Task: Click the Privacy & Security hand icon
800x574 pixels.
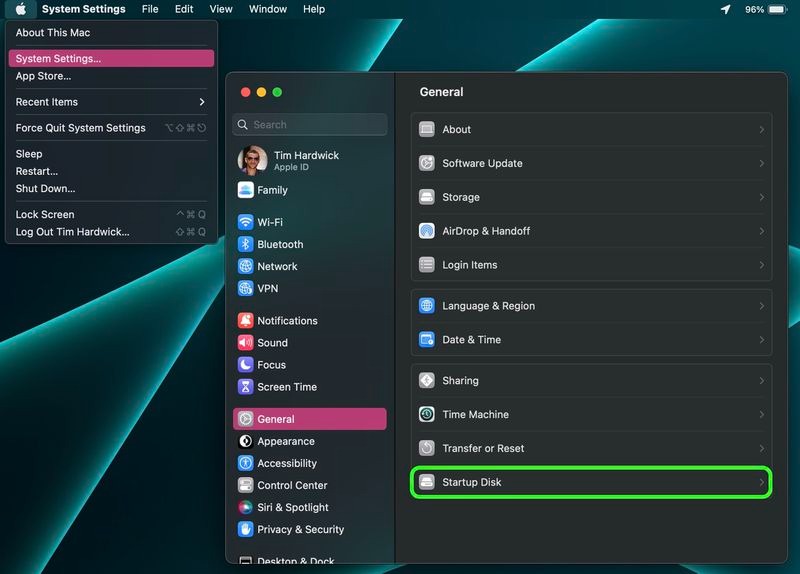Action: coord(245,529)
